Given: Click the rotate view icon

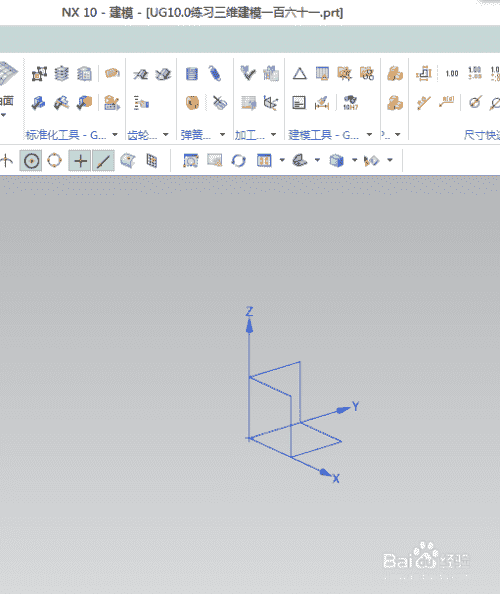Looking at the screenshot, I should (239, 161).
